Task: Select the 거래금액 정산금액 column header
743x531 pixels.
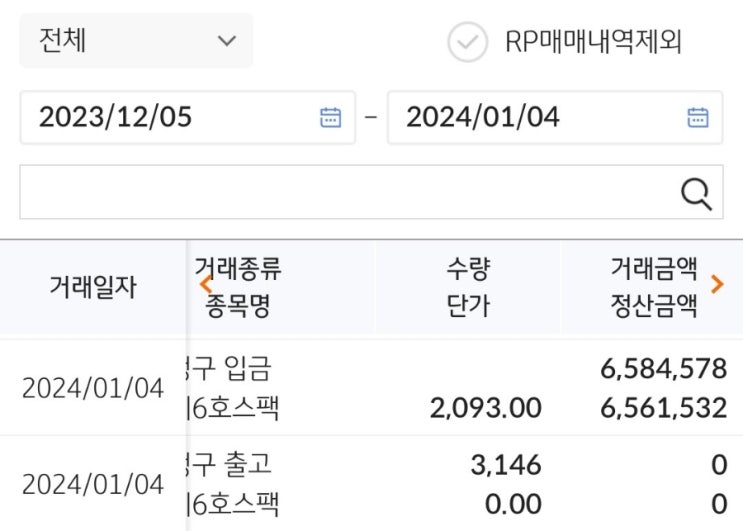Action: 653,287
